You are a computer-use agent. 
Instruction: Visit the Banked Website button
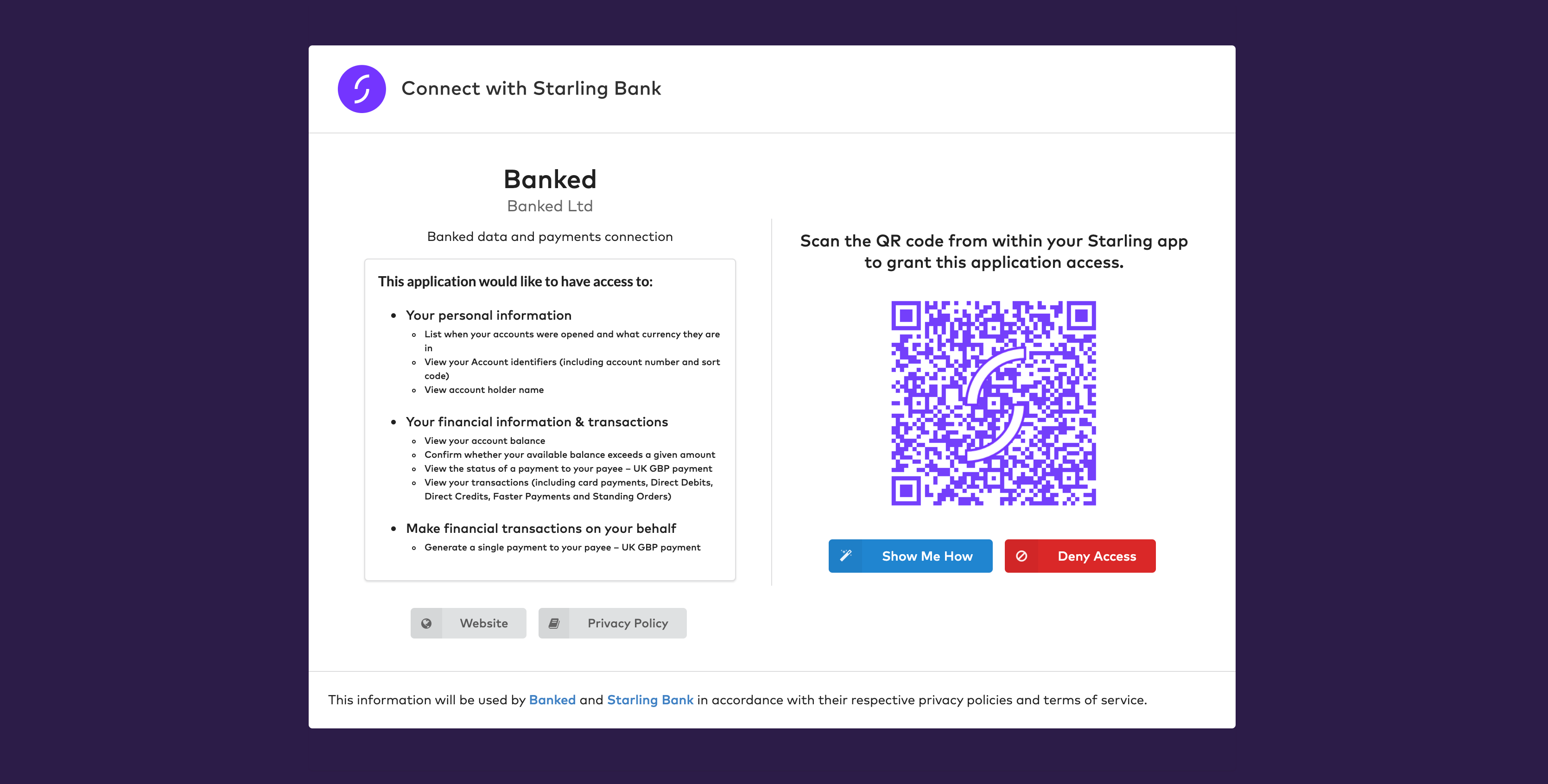point(468,623)
